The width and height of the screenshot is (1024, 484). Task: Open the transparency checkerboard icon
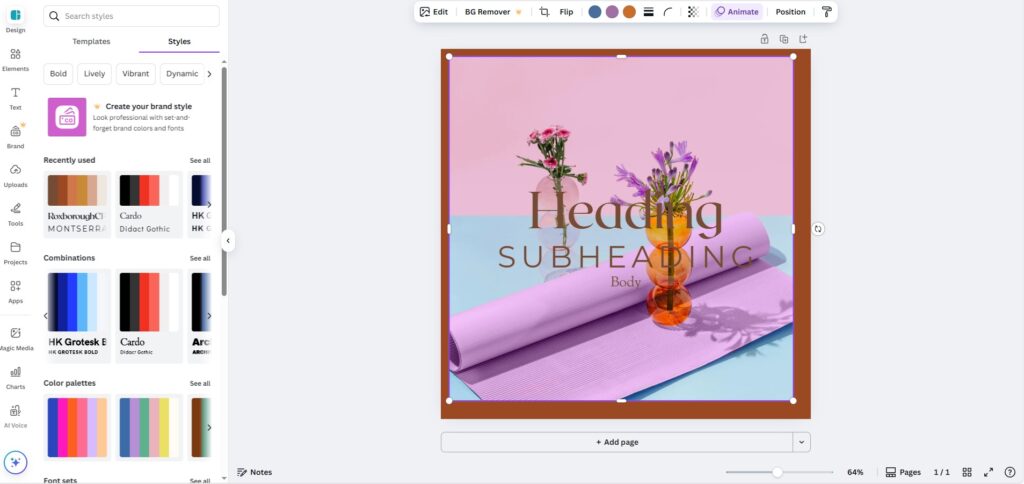click(x=693, y=12)
